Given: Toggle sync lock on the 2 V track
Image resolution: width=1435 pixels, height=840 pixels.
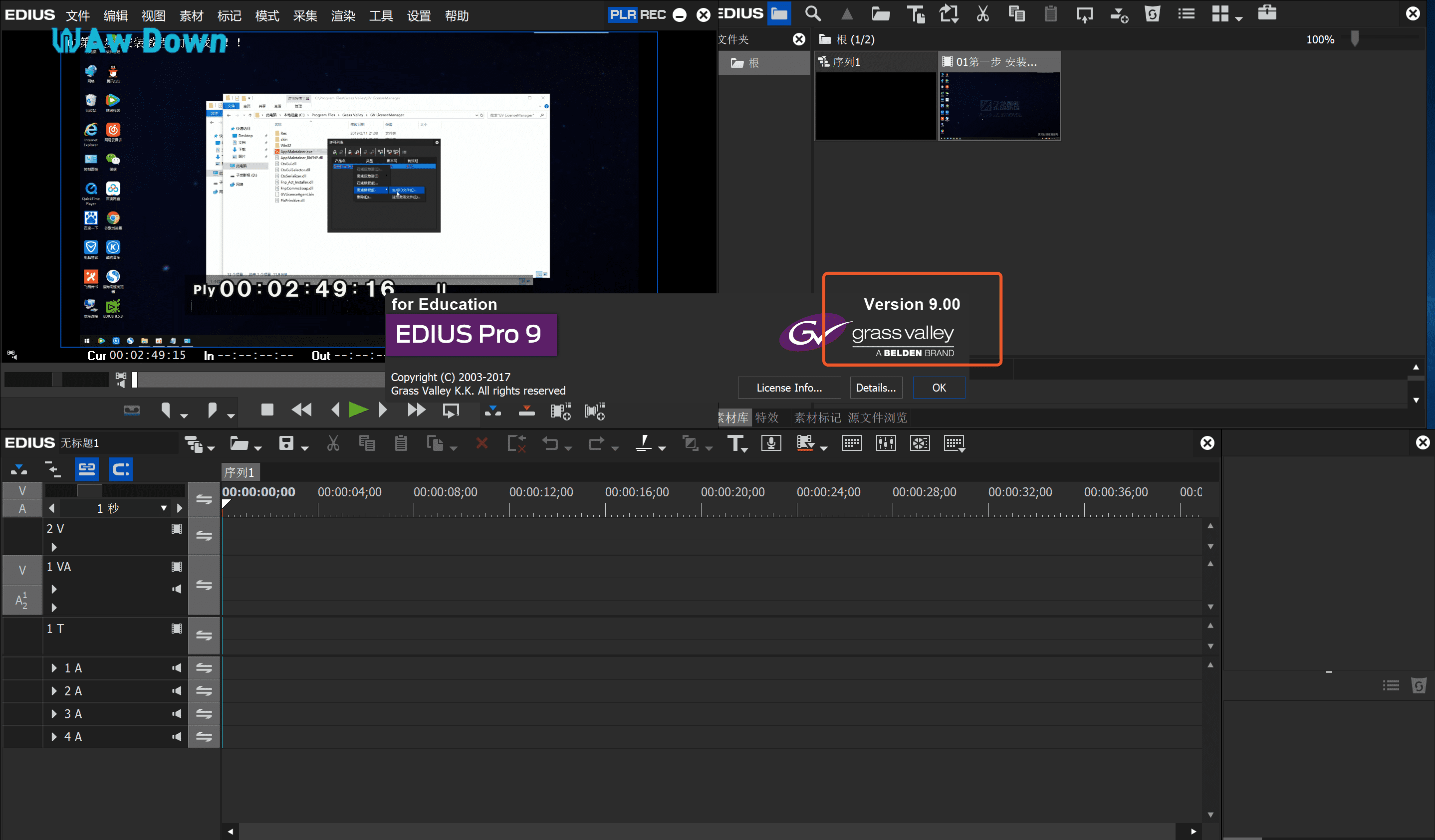Looking at the screenshot, I should pyautogui.click(x=204, y=536).
